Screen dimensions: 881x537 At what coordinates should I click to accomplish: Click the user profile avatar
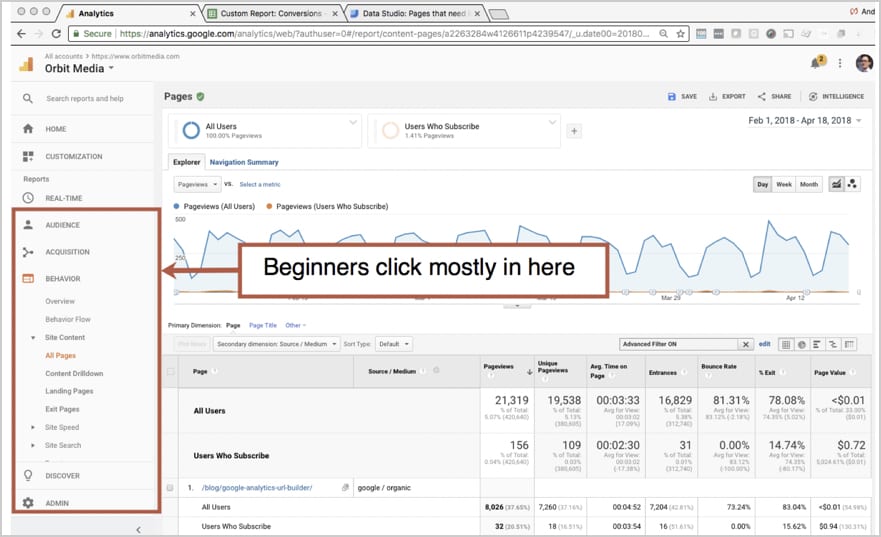point(864,63)
